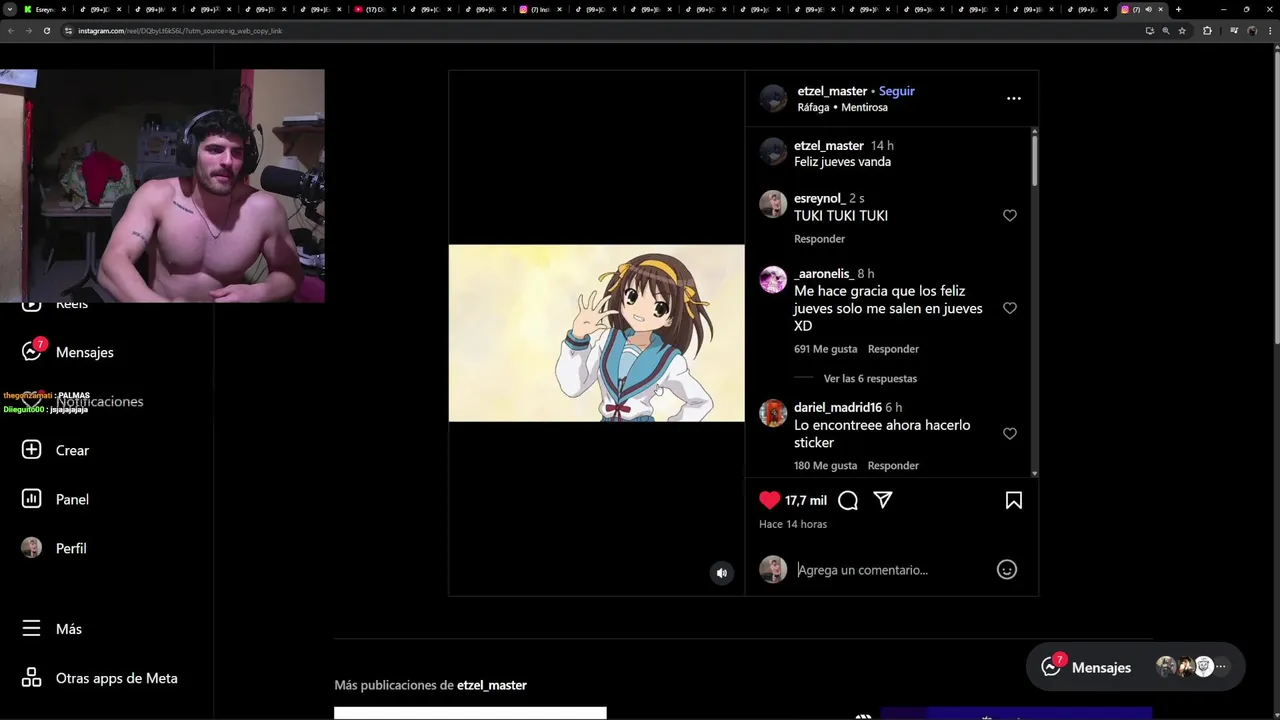Expand 'Ver las 6 respuestas' replies
Viewport: 1280px width, 720px height.
click(870, 379)
